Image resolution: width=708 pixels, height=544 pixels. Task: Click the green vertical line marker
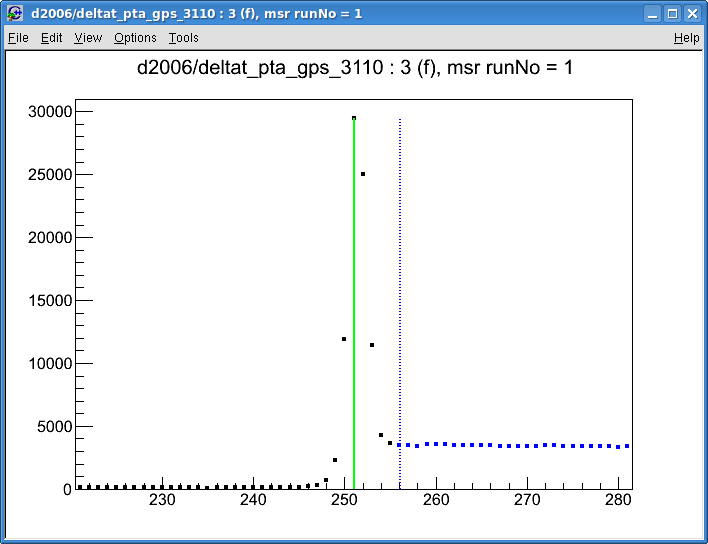[x=354, y=300]
